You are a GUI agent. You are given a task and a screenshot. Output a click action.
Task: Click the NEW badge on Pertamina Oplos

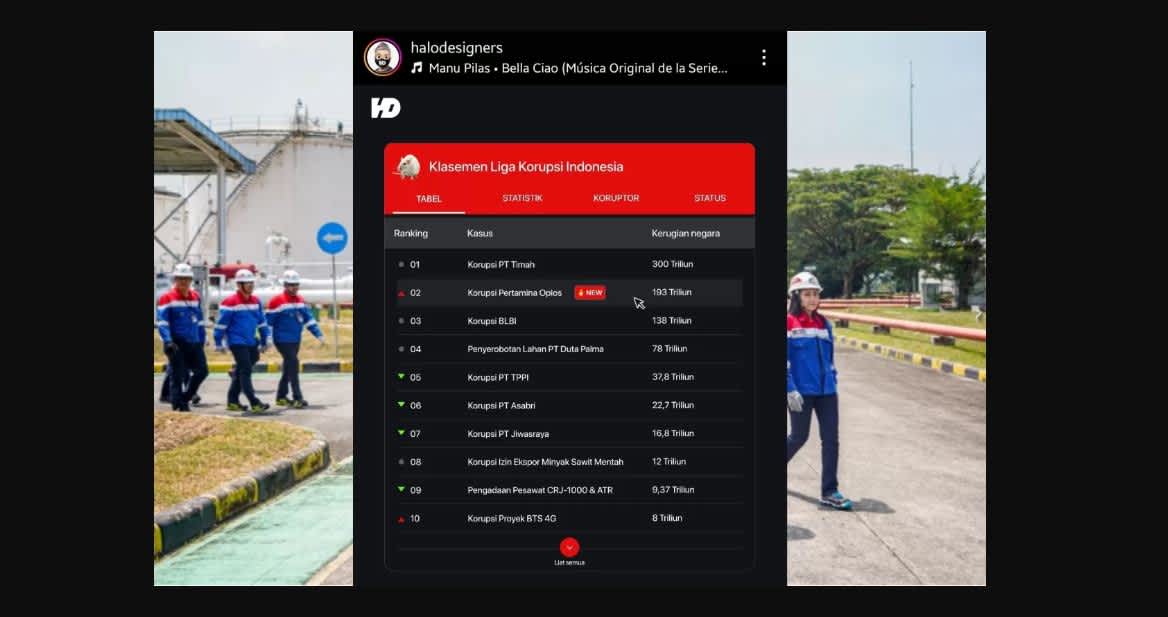point(590,293)
